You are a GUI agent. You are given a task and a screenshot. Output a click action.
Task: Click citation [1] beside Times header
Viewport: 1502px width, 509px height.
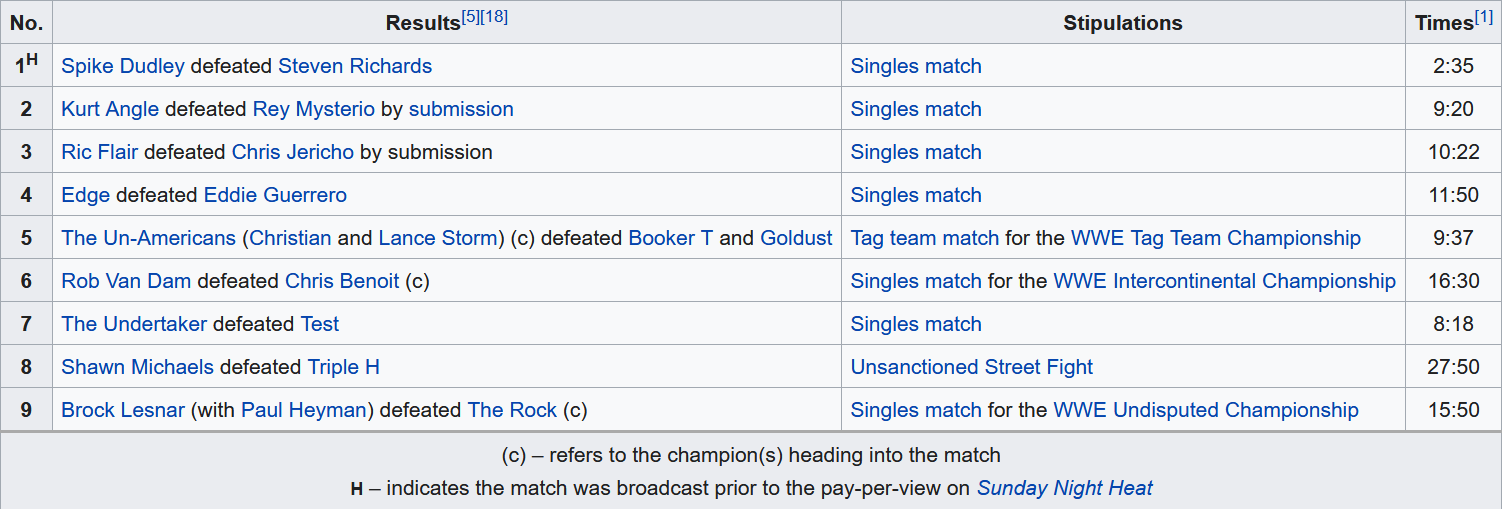[x=1484, y=16]
